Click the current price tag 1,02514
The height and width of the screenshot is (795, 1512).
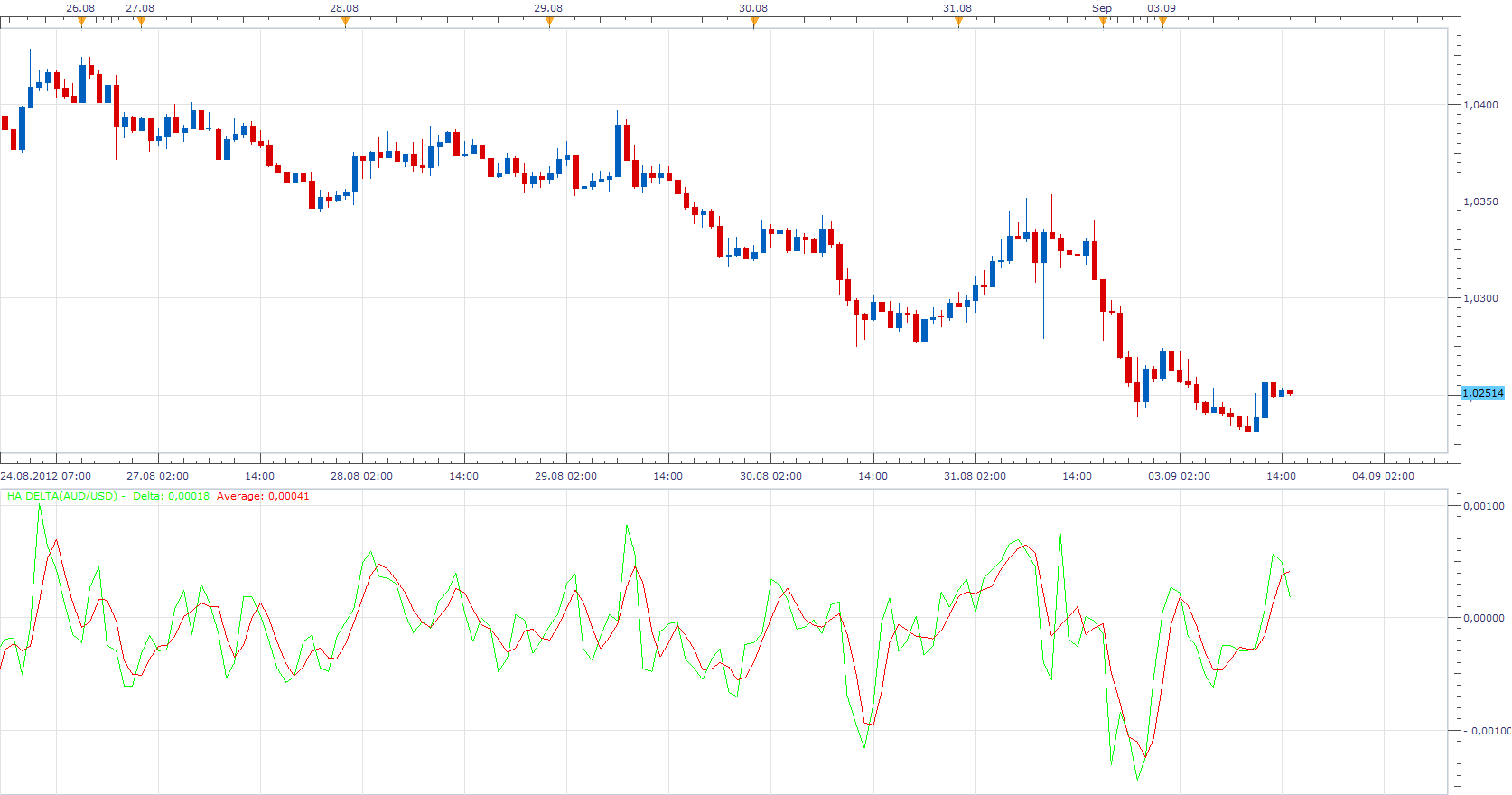click(x=1483, y=393)
